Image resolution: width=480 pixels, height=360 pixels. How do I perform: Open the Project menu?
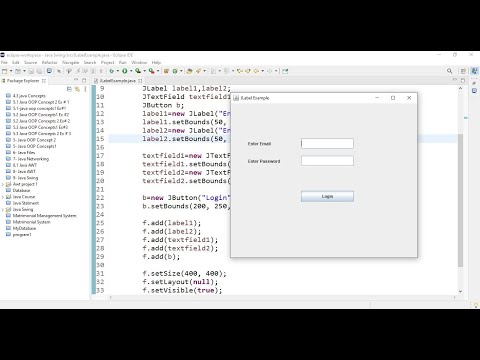coord(107,62)
